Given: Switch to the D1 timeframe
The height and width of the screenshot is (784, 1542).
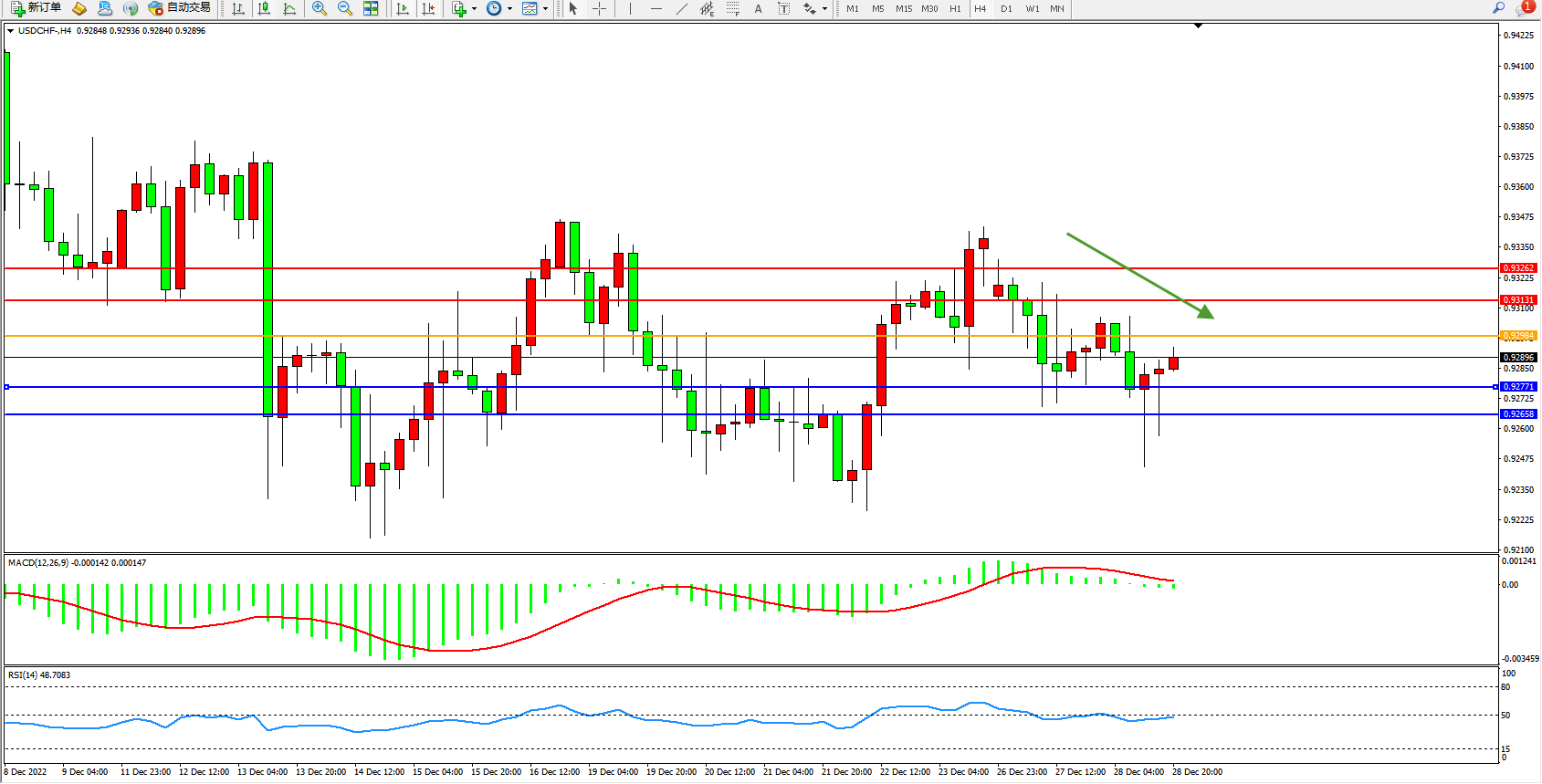Looking at the screenshot, I should point(1006,8).
